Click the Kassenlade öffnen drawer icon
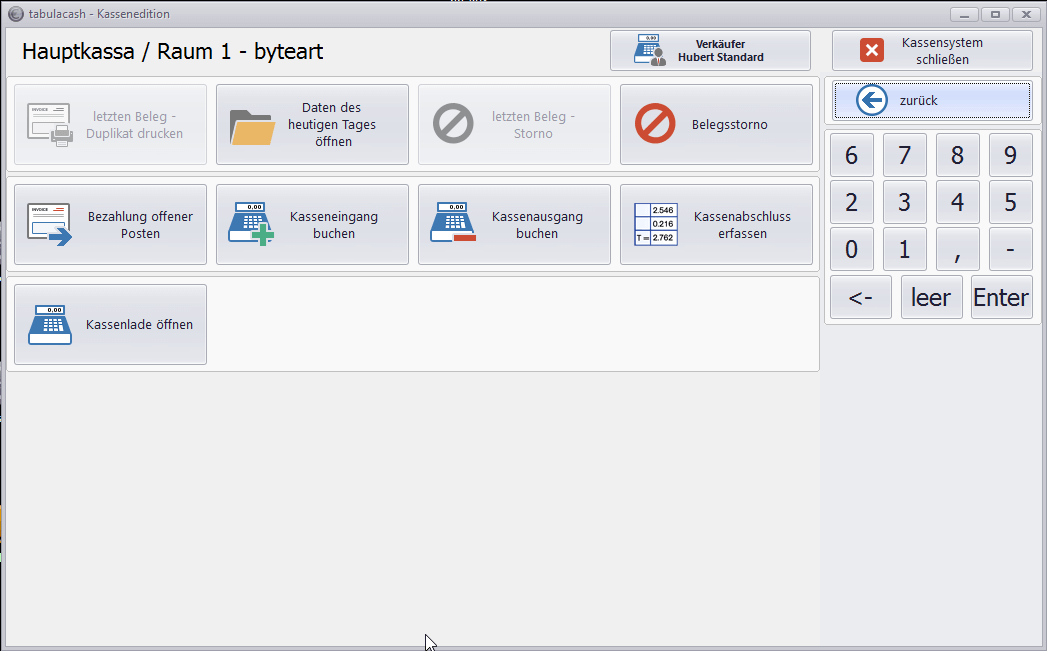 click(50, 325)
